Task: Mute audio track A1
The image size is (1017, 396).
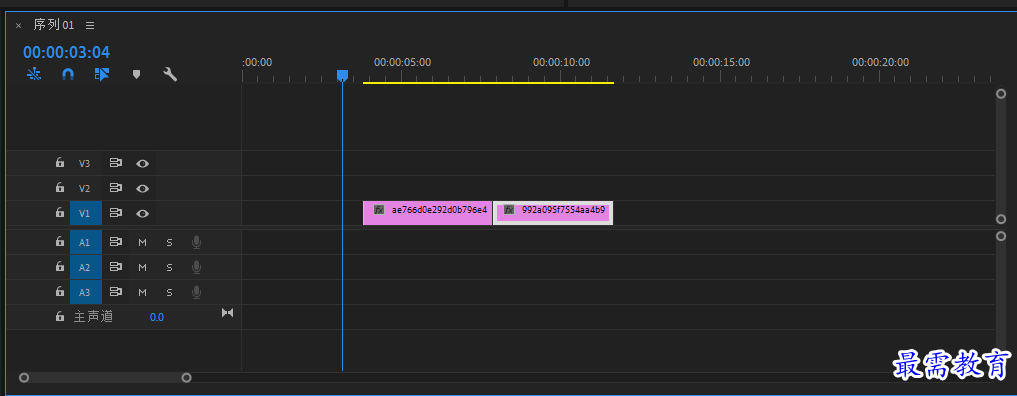Action: click(x=143, y=242)
